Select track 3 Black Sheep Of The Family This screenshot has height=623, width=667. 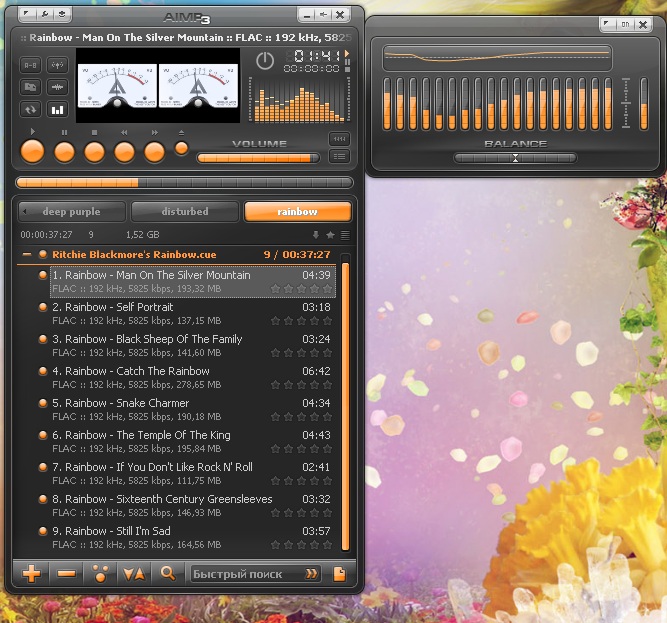pyautogui.click(x=193, y=345)
